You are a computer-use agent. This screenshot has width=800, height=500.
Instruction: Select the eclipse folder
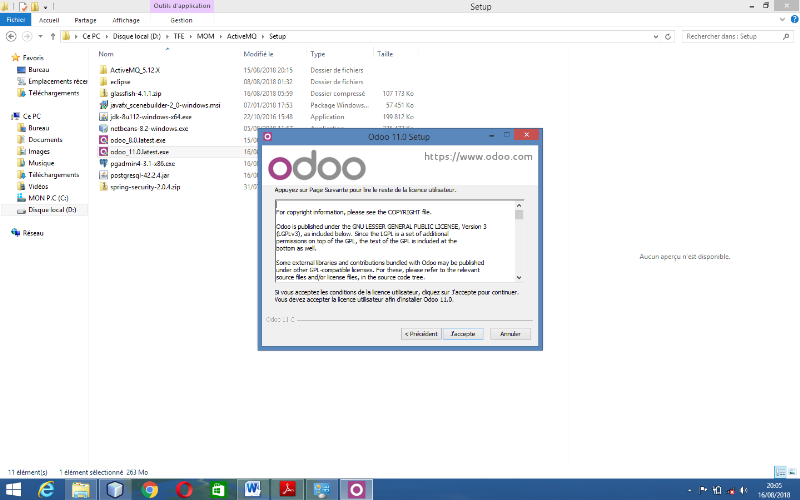click(120, 82)
